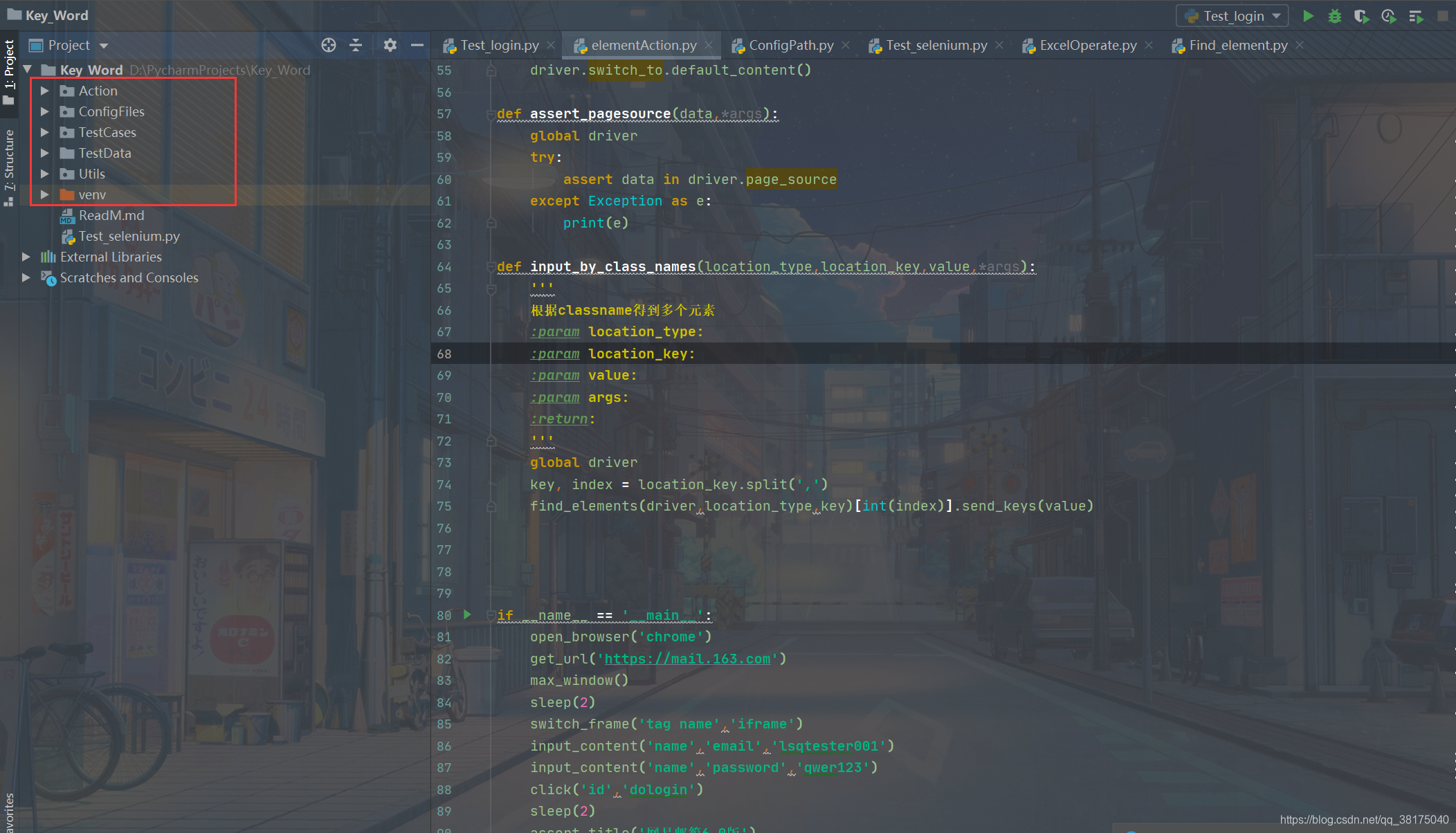Place the cursor on the input_by_class_names definition
Image resolution: width=1456 pixels, height=833 pixels.
click(612, 266)
